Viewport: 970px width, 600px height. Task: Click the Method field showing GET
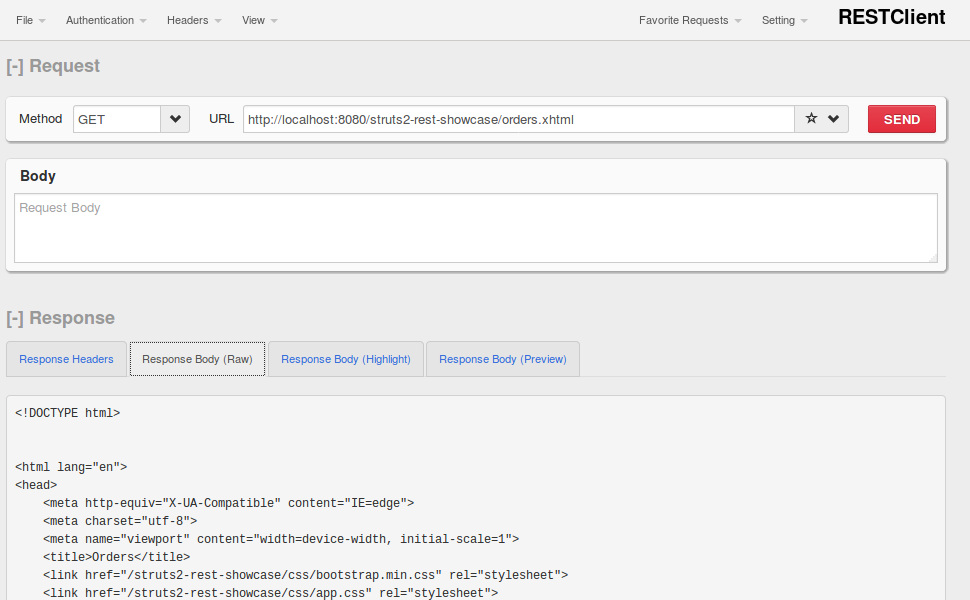117,119
